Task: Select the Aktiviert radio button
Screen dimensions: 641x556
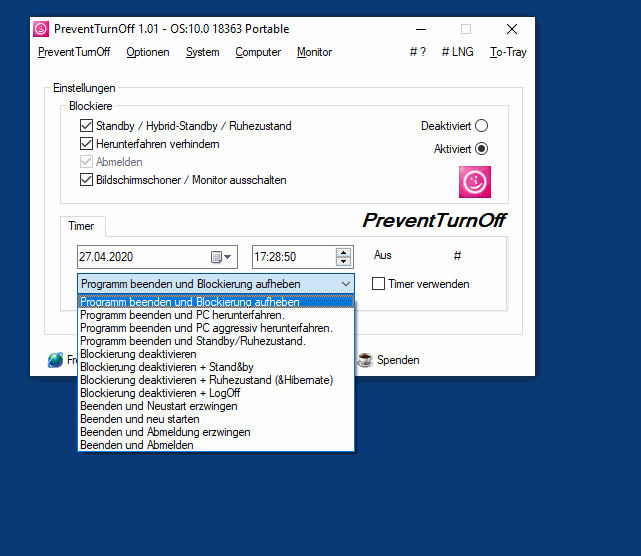Action: click(482, 148)
